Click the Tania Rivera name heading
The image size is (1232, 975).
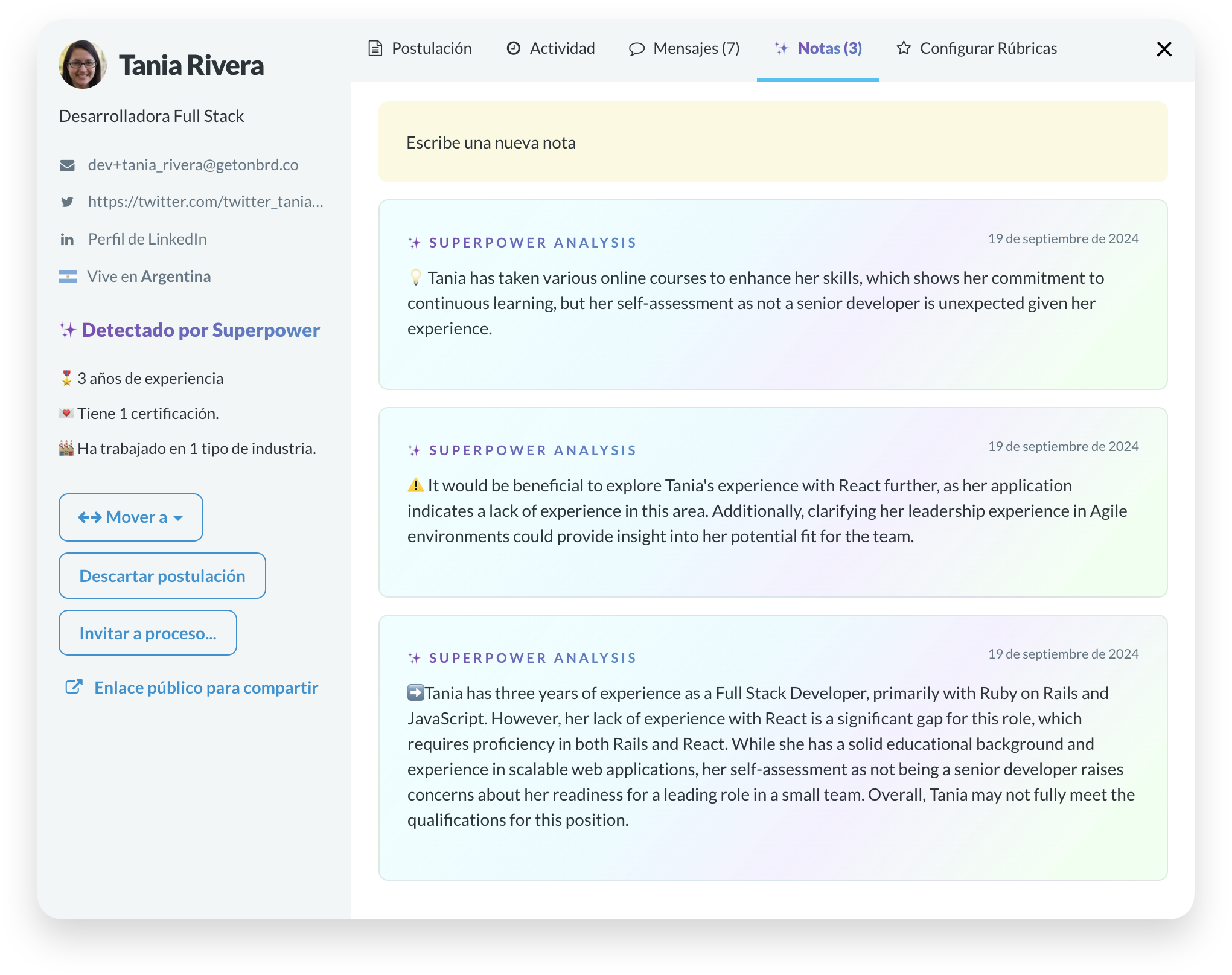click(191, 65)
